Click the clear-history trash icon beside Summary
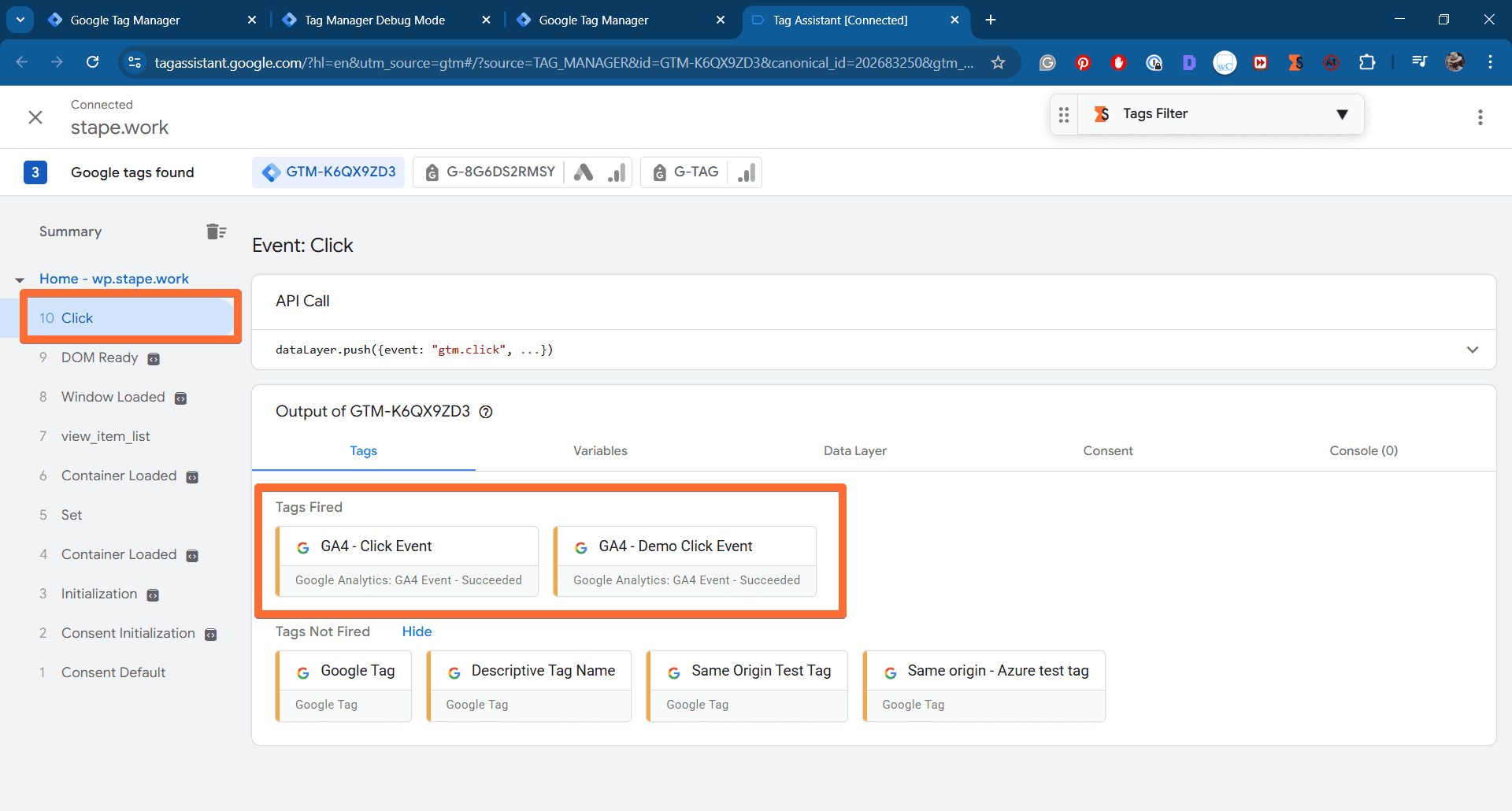Image resolution: width=1512 pixels, height=811 pixels. [215, 231]
